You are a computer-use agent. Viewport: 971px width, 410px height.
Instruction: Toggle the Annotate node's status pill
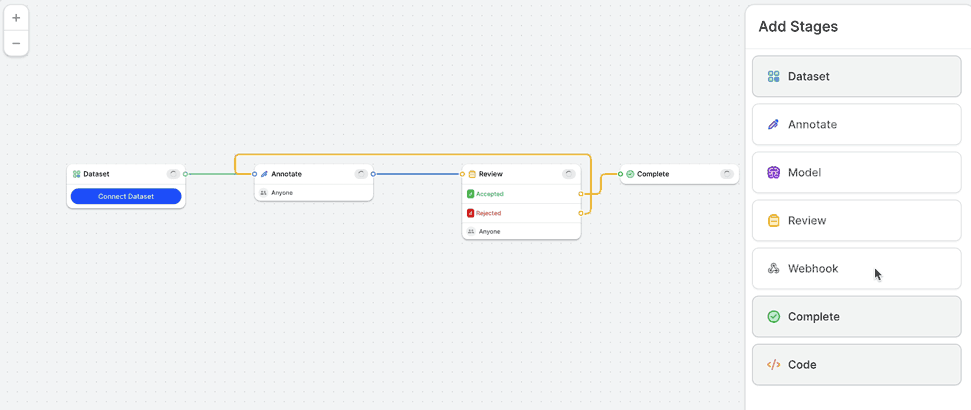[x=361, y=174]
